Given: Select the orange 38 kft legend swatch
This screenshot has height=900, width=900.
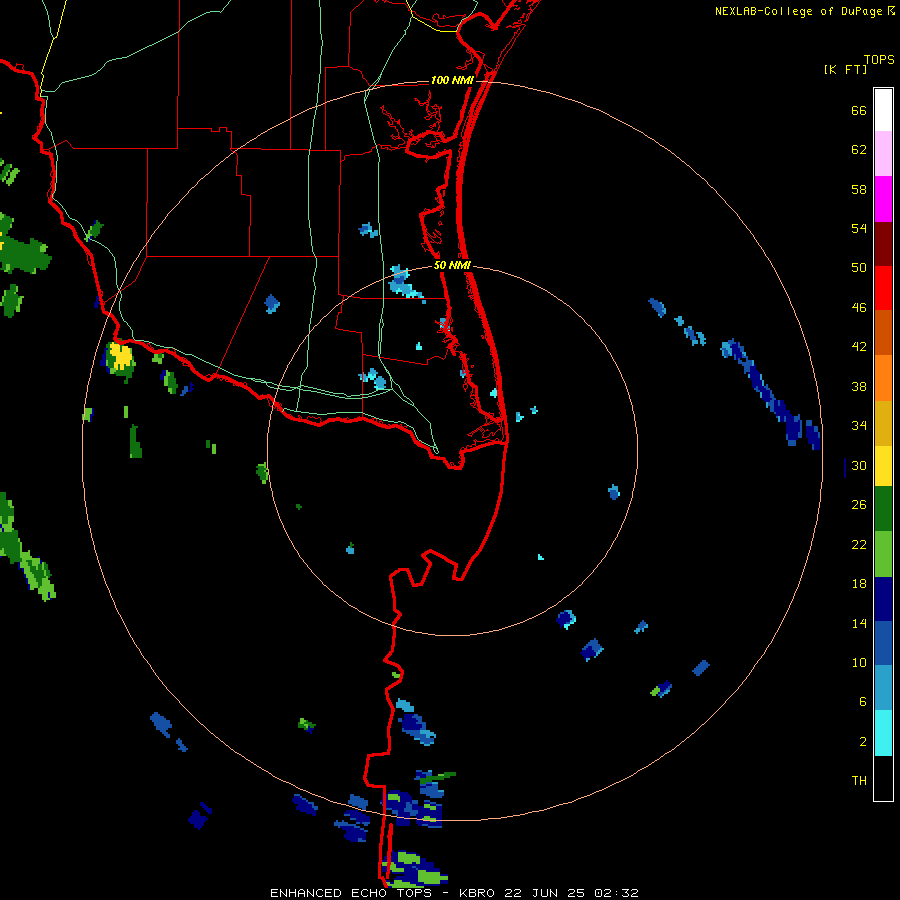Looking at the screenshot, I should [x=883, y=378].
